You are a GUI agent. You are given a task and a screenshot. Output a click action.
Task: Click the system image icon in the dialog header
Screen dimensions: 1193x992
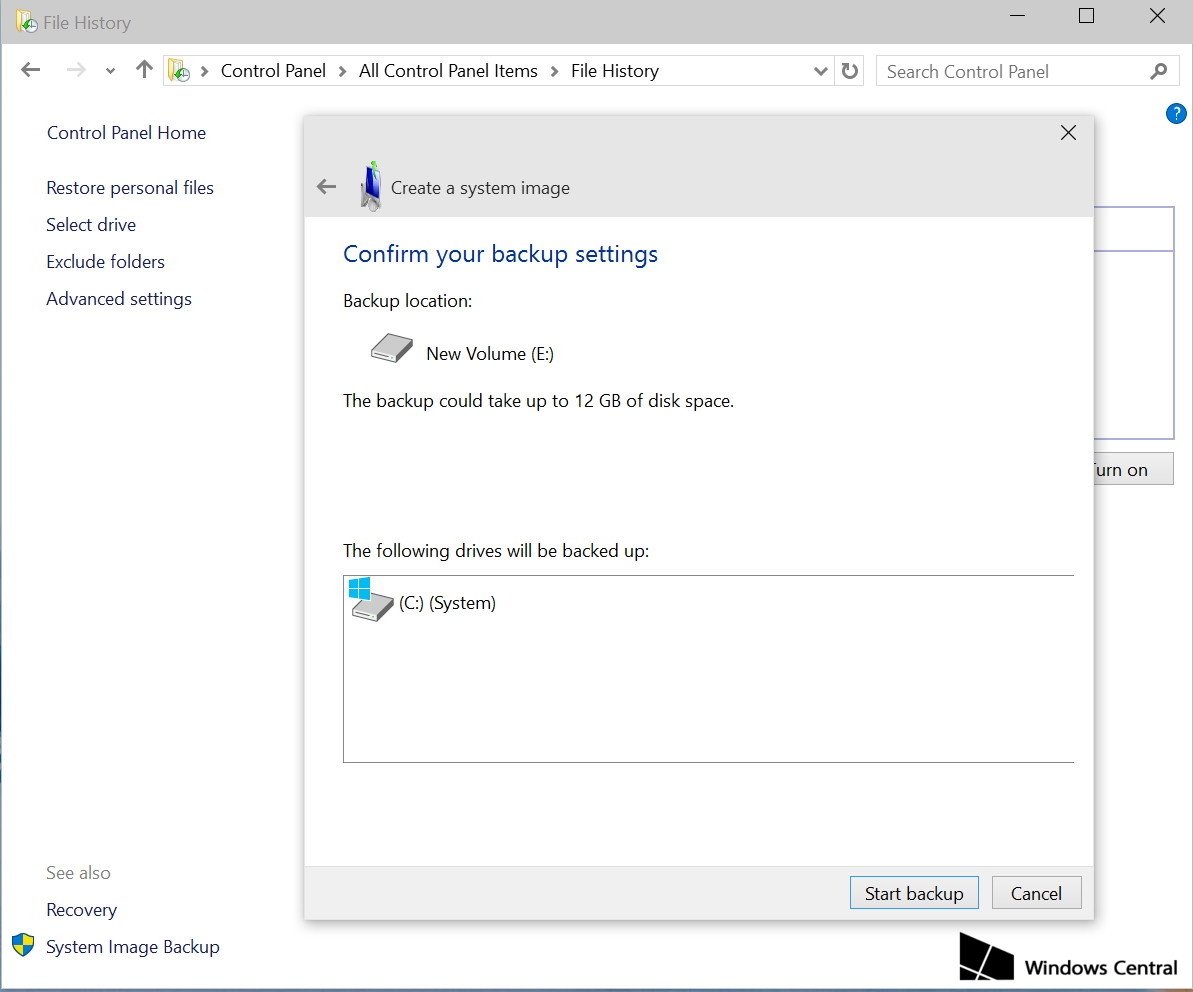(x=371, y=186)
